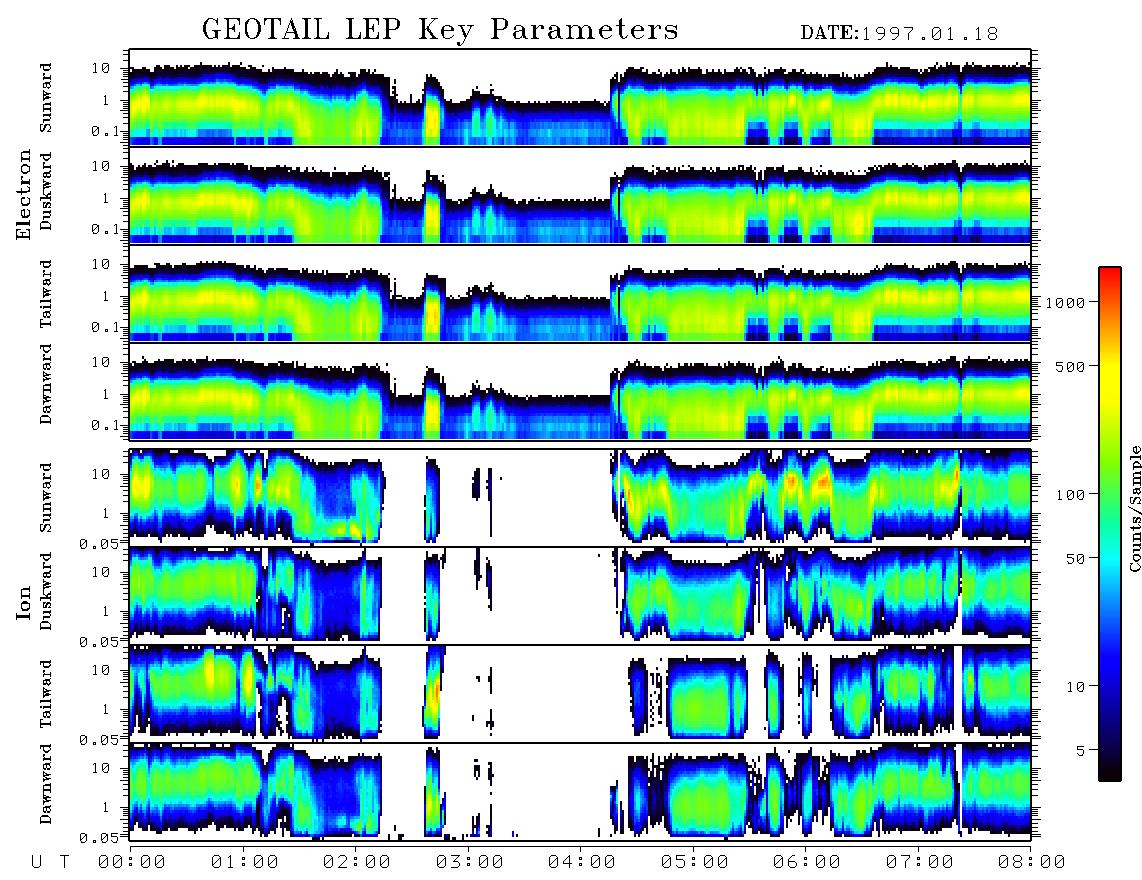Click the '1' tick of Ion Tailward panel
The image size is (1142, 880).
point(106,709)
